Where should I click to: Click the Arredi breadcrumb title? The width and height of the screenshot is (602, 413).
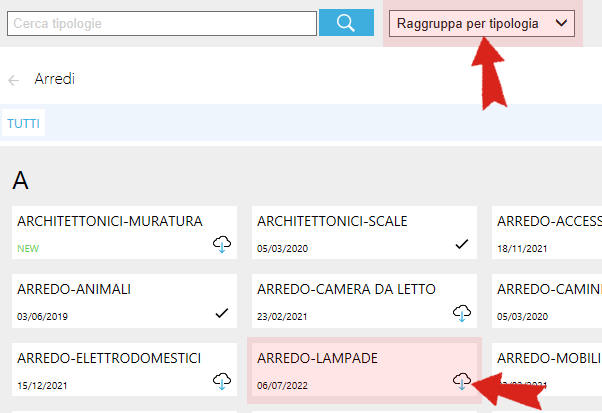(x=55, y=79)
